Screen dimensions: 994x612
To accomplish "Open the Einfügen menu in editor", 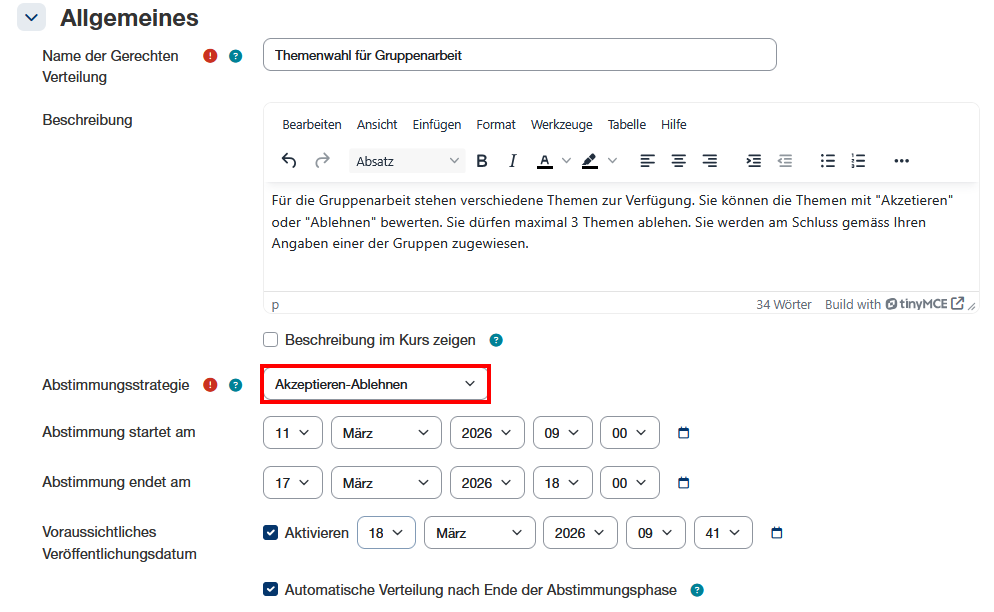I will pyautogui.click(x=437, y=125).
